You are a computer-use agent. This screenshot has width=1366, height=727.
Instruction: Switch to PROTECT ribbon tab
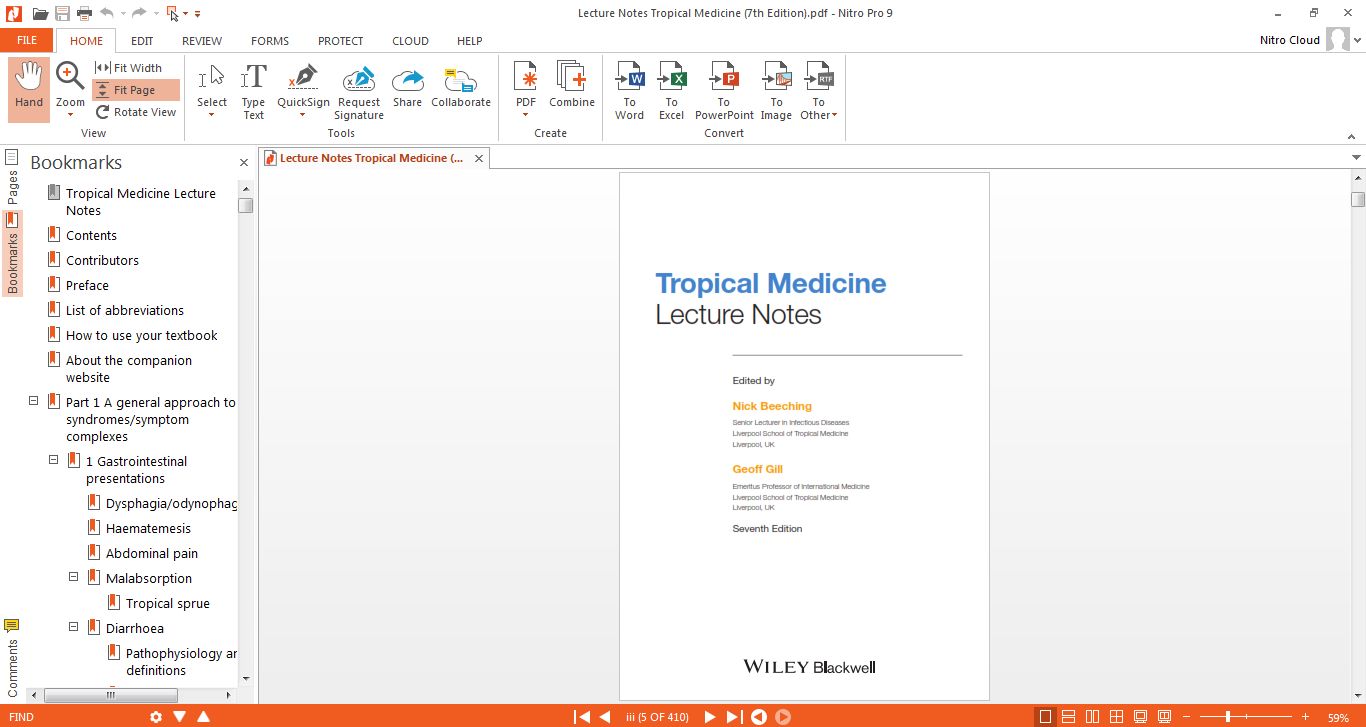(x=341, y=41)
